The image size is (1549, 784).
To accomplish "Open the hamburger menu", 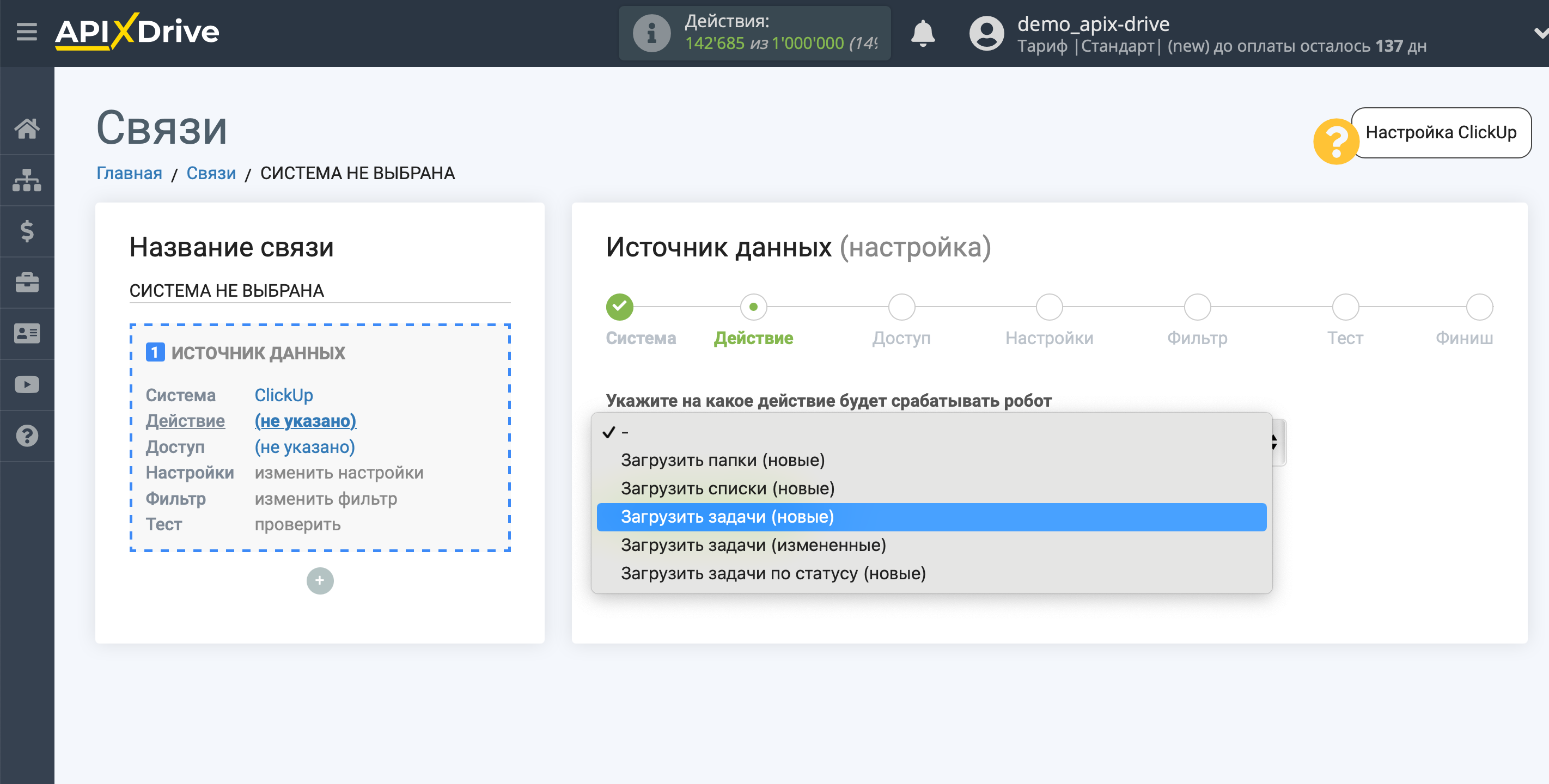I will click(x=27, y=31).
